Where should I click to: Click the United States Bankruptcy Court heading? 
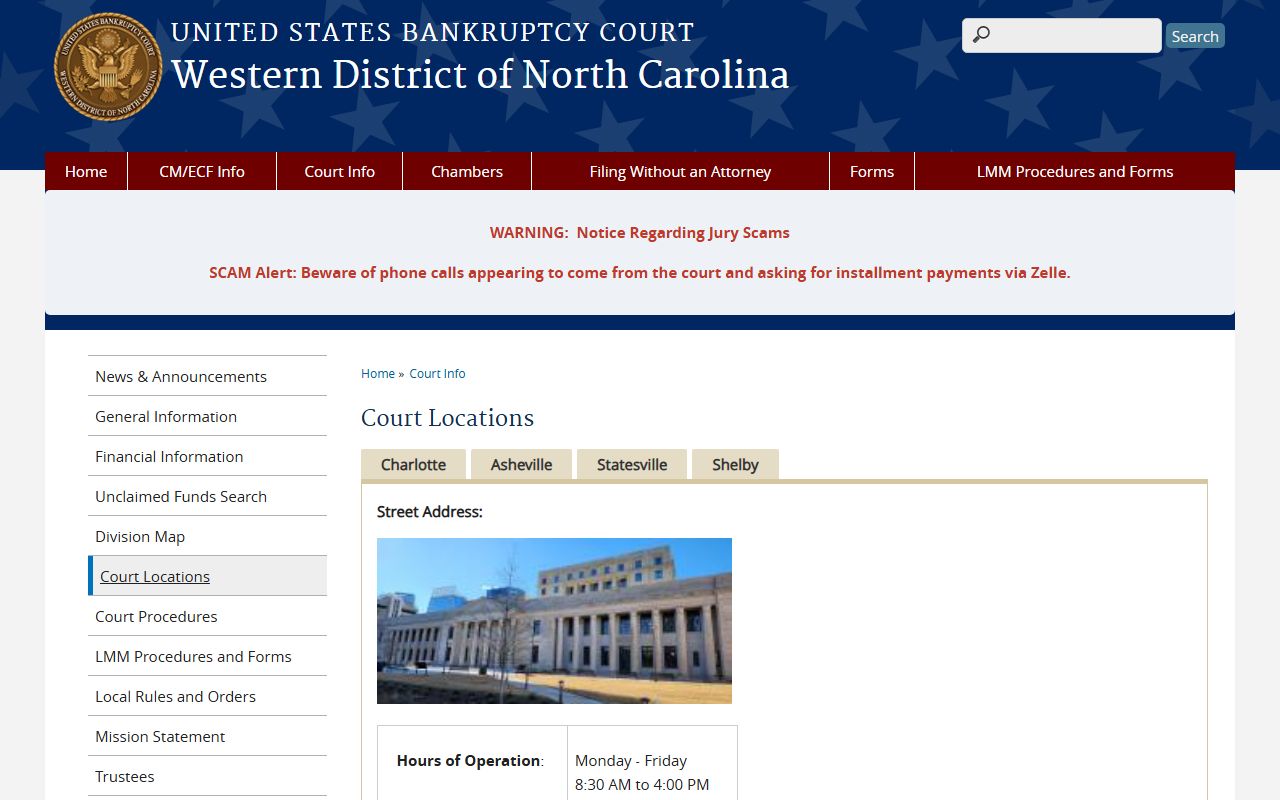(x=432, y=32)
